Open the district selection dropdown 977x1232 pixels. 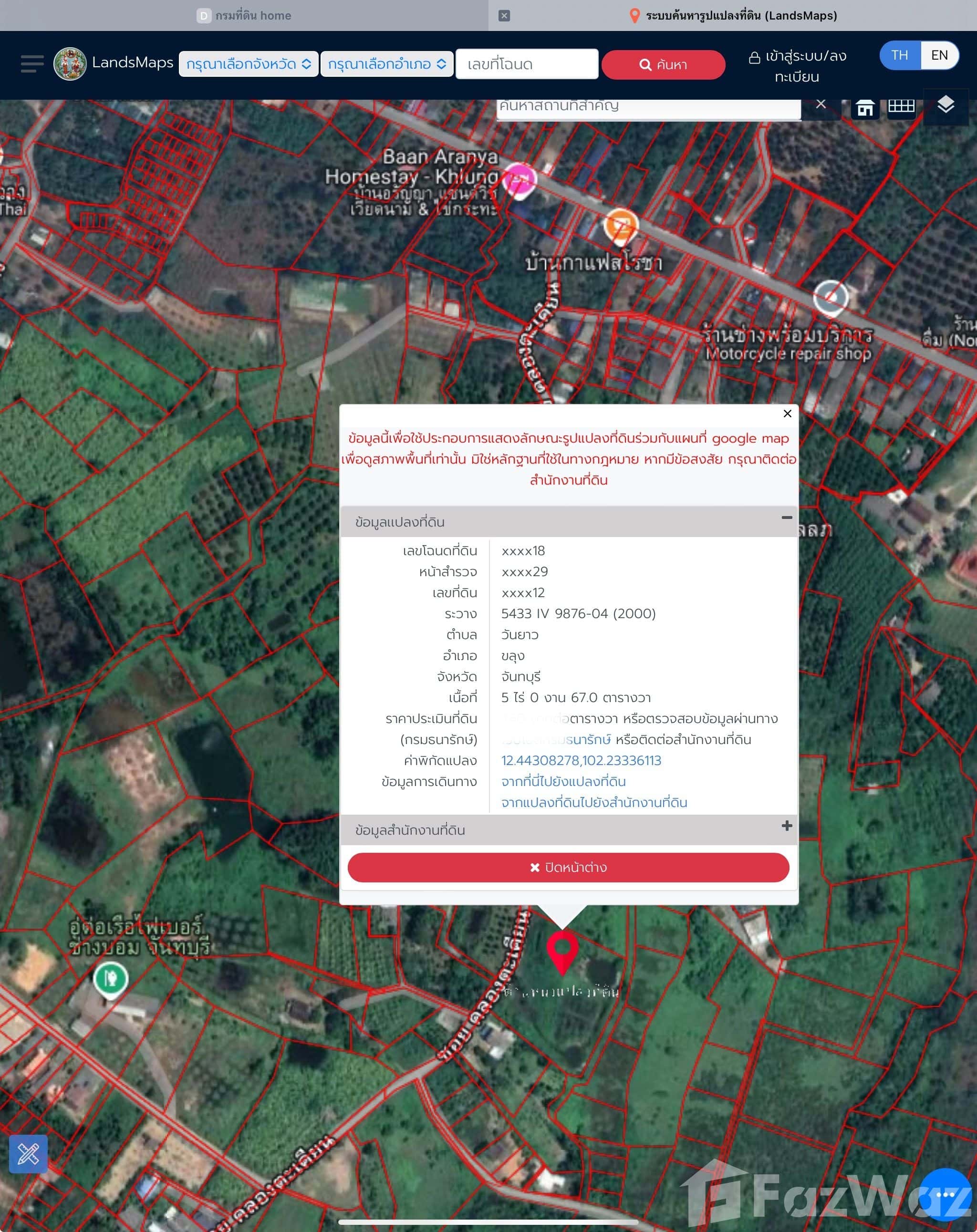point(386,64)
